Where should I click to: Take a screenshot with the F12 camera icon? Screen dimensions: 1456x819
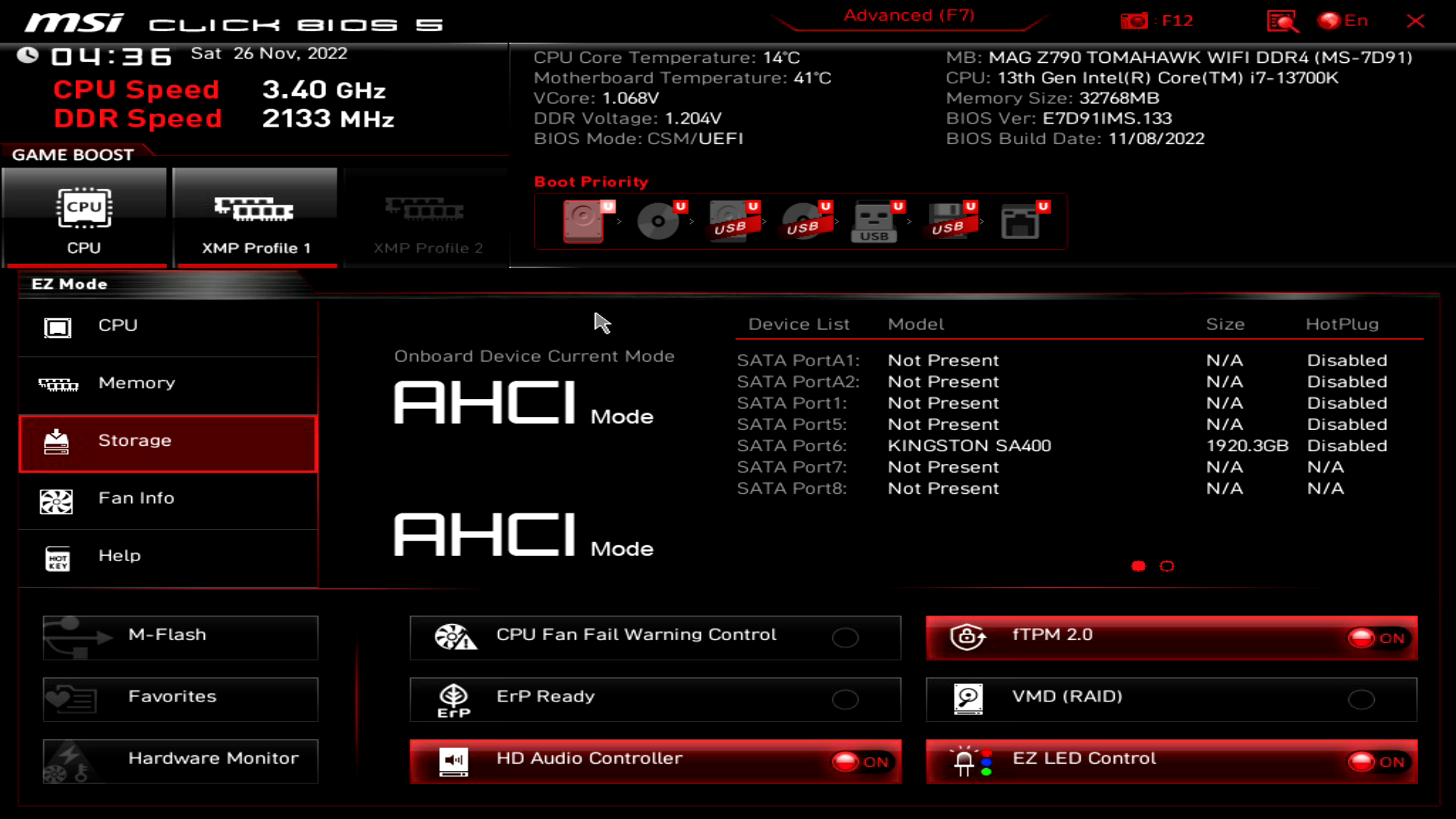(1134, 20)
